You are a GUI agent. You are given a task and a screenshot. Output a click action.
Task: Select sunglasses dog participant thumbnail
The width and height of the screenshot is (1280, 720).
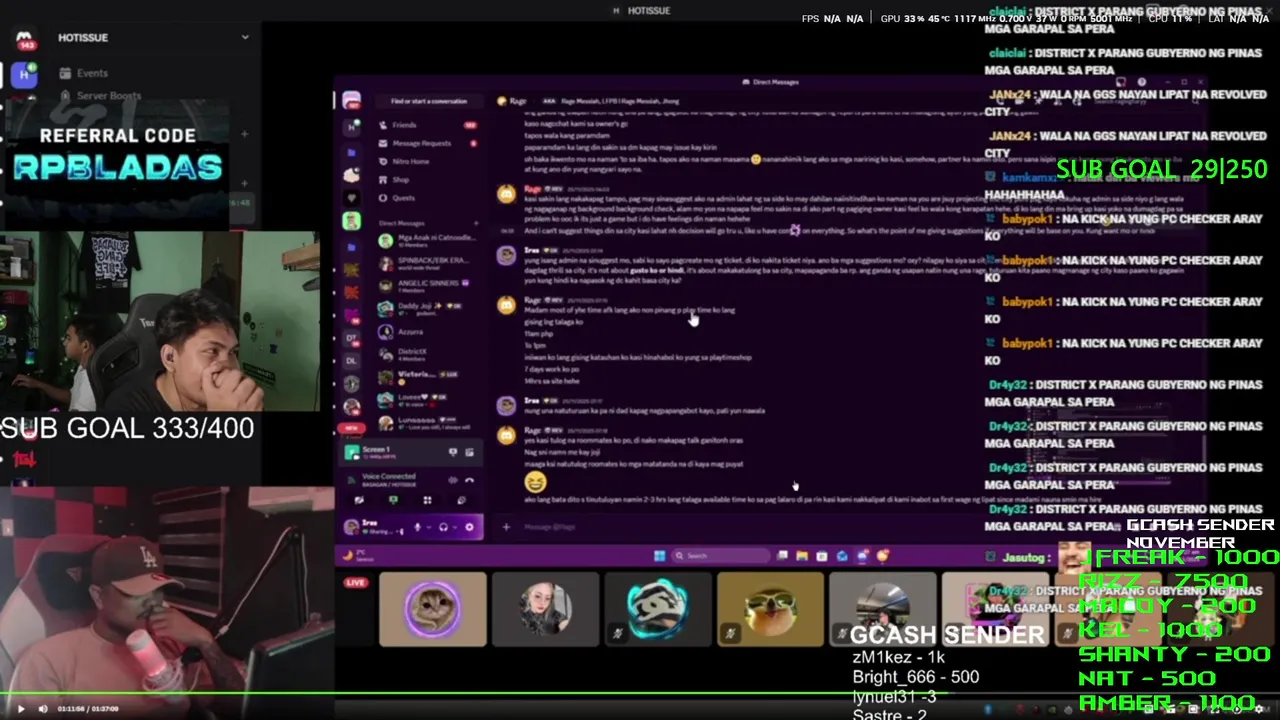771,609
